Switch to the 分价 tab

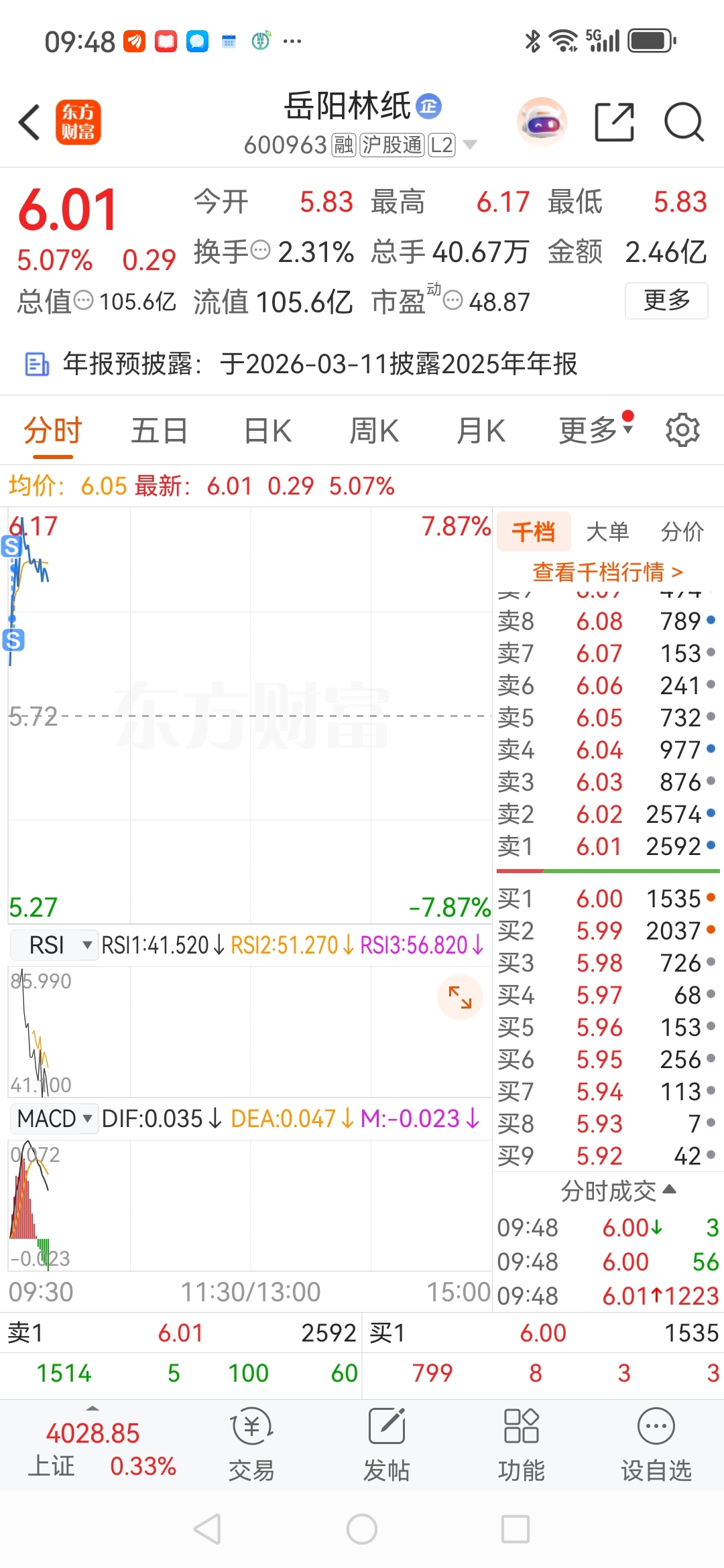pyautogui.click(x=682, y=532)
